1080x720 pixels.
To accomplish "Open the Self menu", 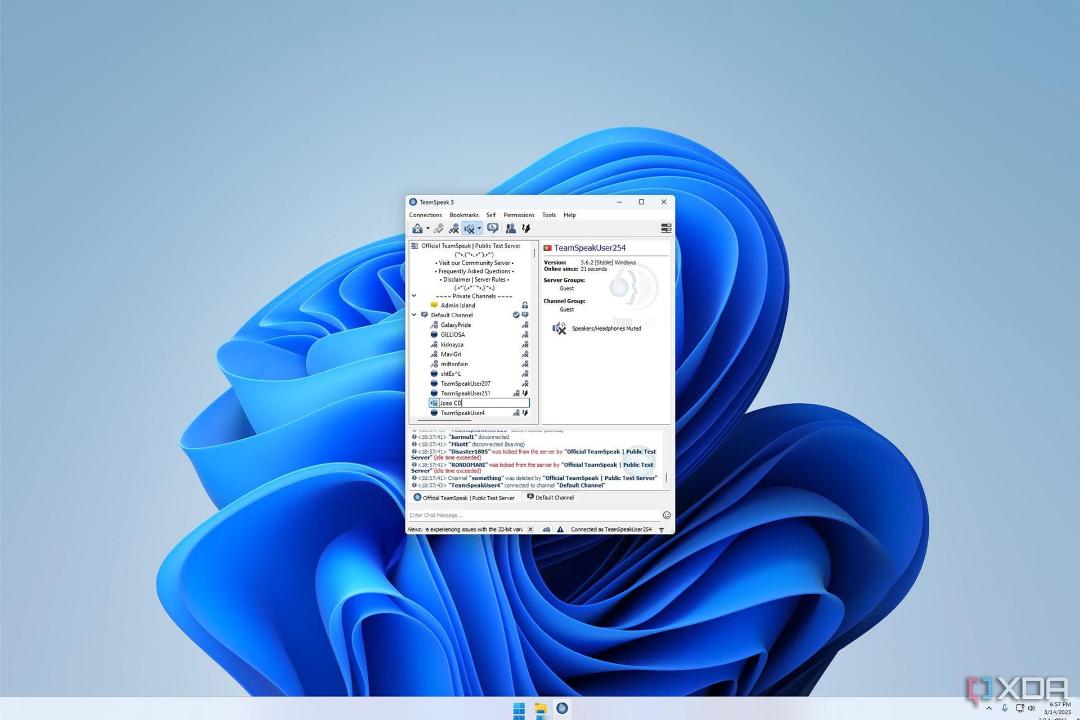I will 490,215.
